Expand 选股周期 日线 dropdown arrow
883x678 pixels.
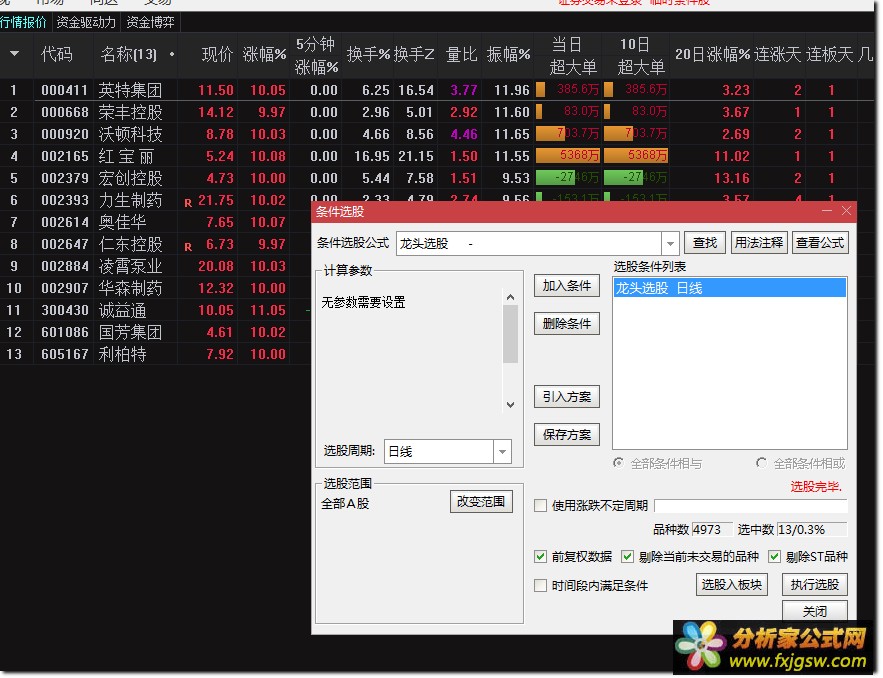pyautogui.click(x=502, y=452)
